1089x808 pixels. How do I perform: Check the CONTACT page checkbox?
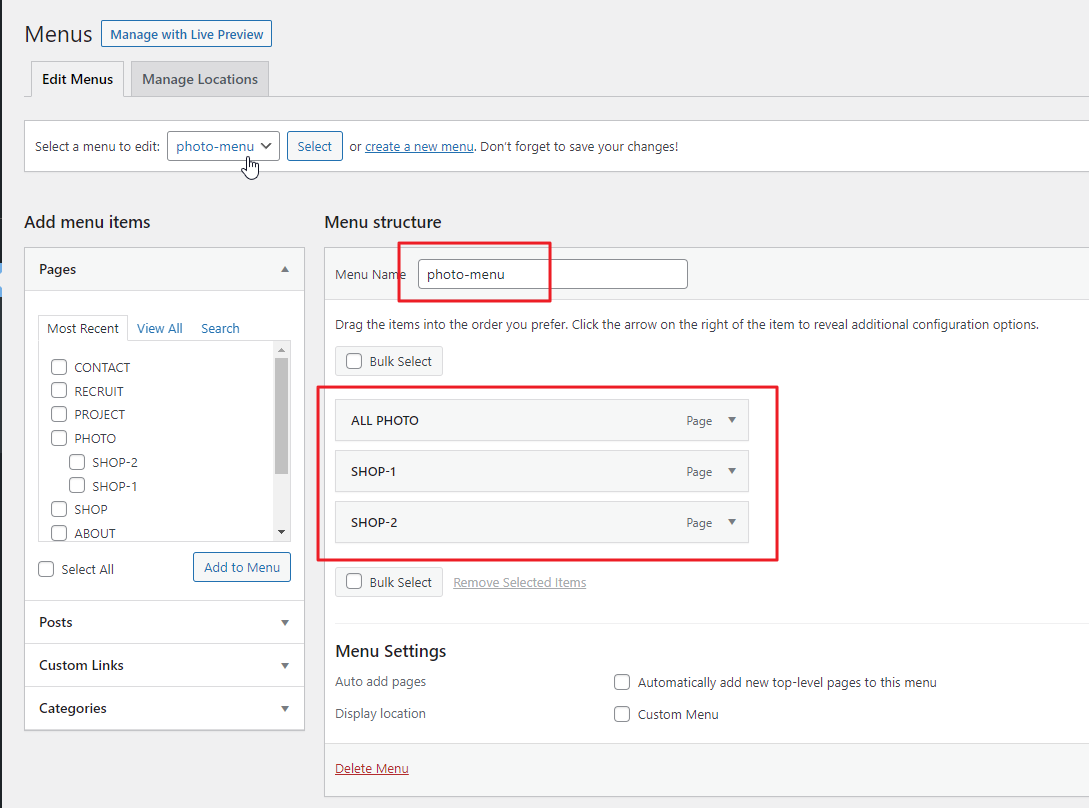(x=59, y=367)
